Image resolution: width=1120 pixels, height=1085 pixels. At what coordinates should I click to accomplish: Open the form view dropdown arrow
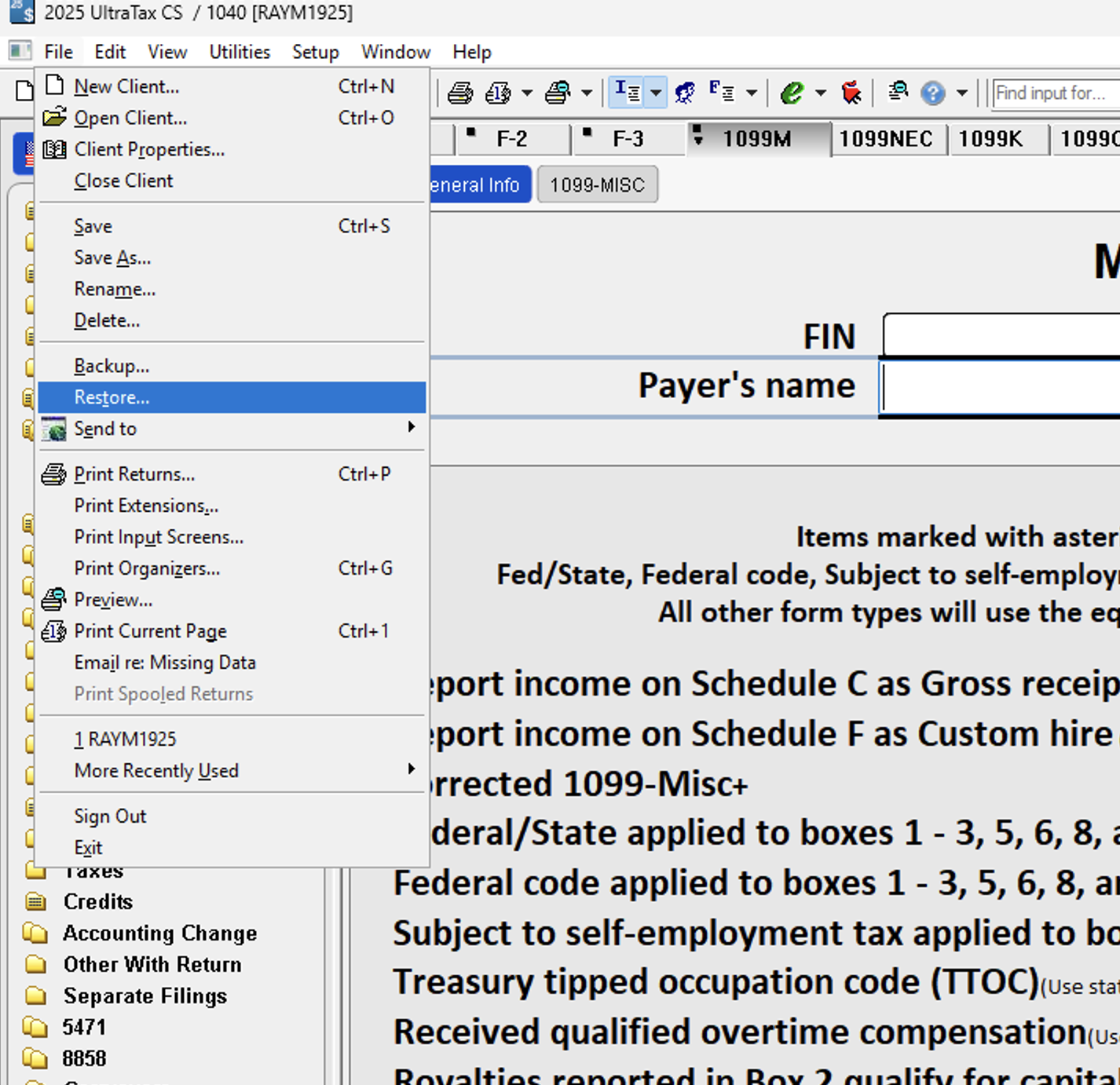pos(751,93)
